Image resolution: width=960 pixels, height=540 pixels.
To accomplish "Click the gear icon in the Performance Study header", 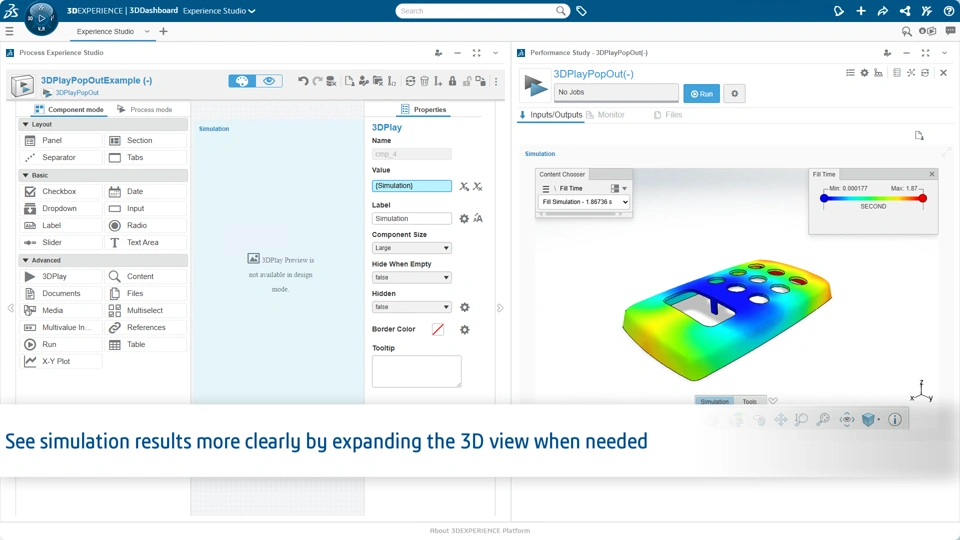I will pyautogui.click(x=864, y=73).
